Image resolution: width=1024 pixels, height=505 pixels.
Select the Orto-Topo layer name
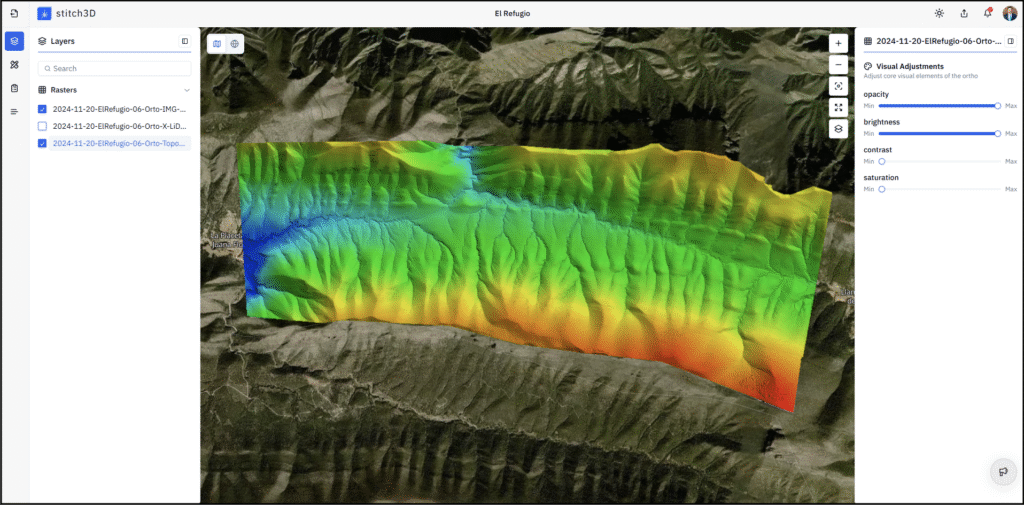(x=118, y=143)
